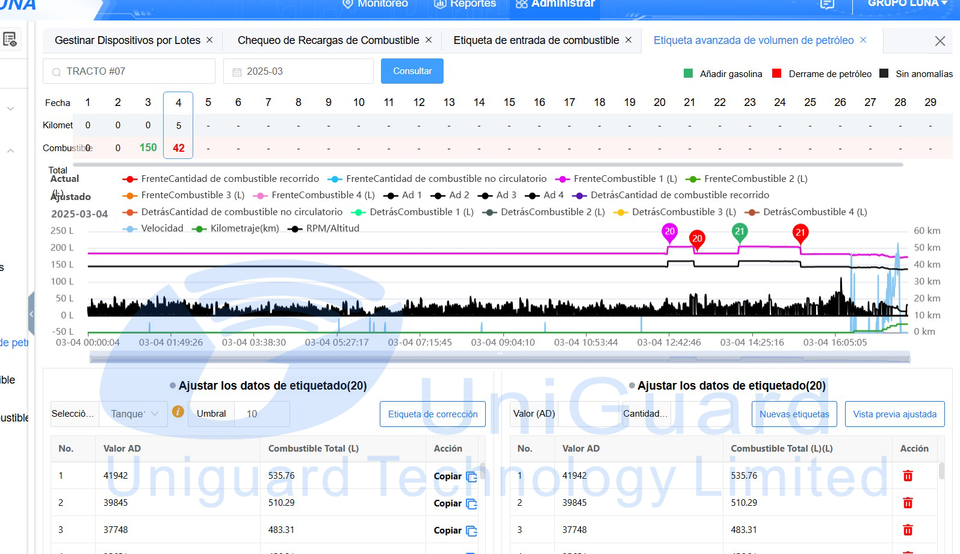Toggle FrenteCantidad de combustible no circulatorio series
Image resolution: width=960 pixels, height=554 pixels.
pos(437,179)
